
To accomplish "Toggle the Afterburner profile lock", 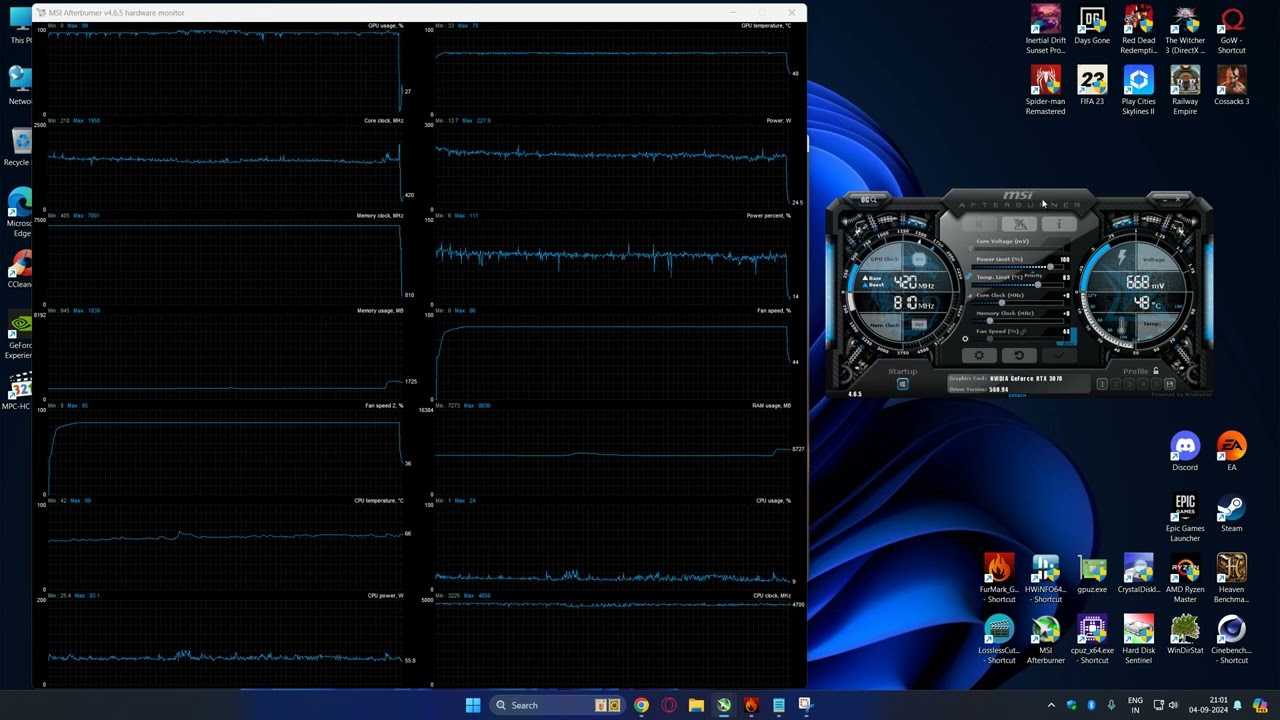I will click(x=1156, y=371).
